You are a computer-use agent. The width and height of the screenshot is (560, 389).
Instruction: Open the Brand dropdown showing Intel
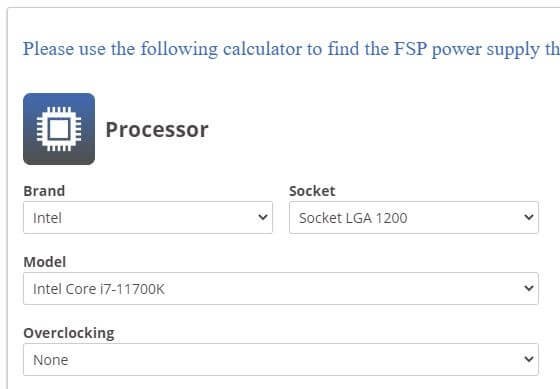pyautogui.click(x=148, y=218)
